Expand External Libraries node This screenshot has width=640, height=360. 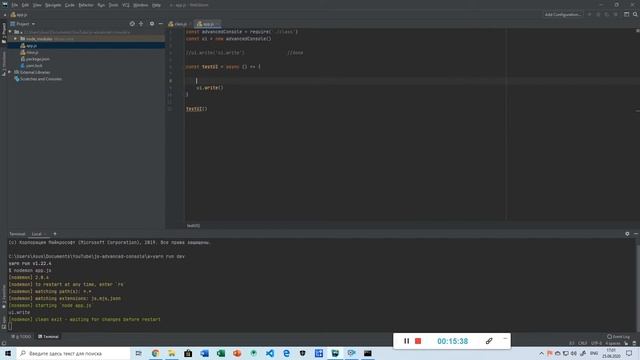click(10, 72)
